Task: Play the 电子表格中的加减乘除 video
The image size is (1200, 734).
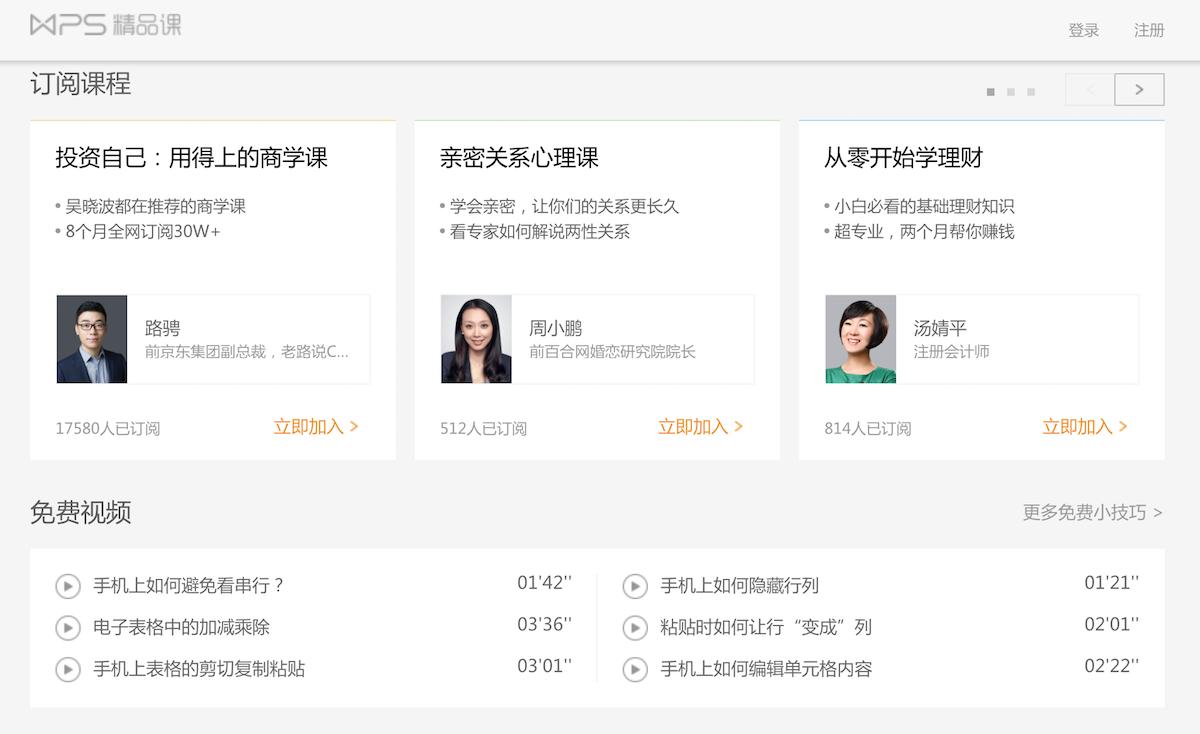Action: click(68, 628)
